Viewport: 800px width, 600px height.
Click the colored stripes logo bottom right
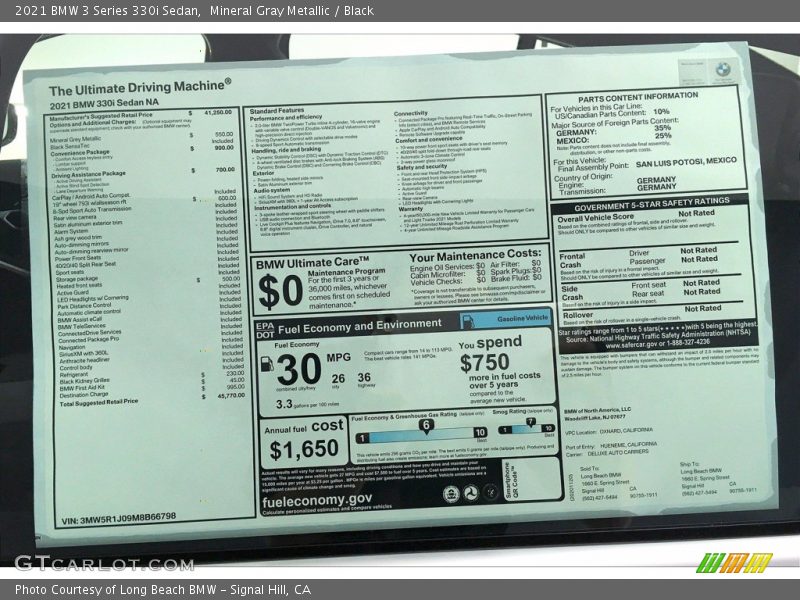click(x=734, y=562)
